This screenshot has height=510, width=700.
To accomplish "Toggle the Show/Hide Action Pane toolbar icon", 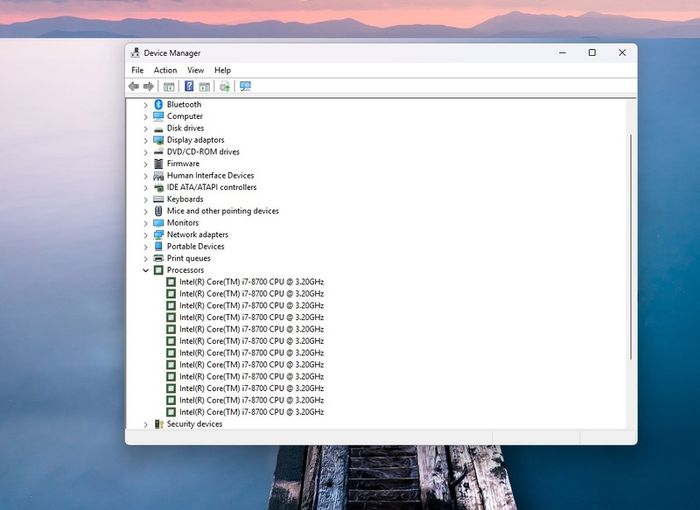I will pyautogui.click(x=204, y=86).
